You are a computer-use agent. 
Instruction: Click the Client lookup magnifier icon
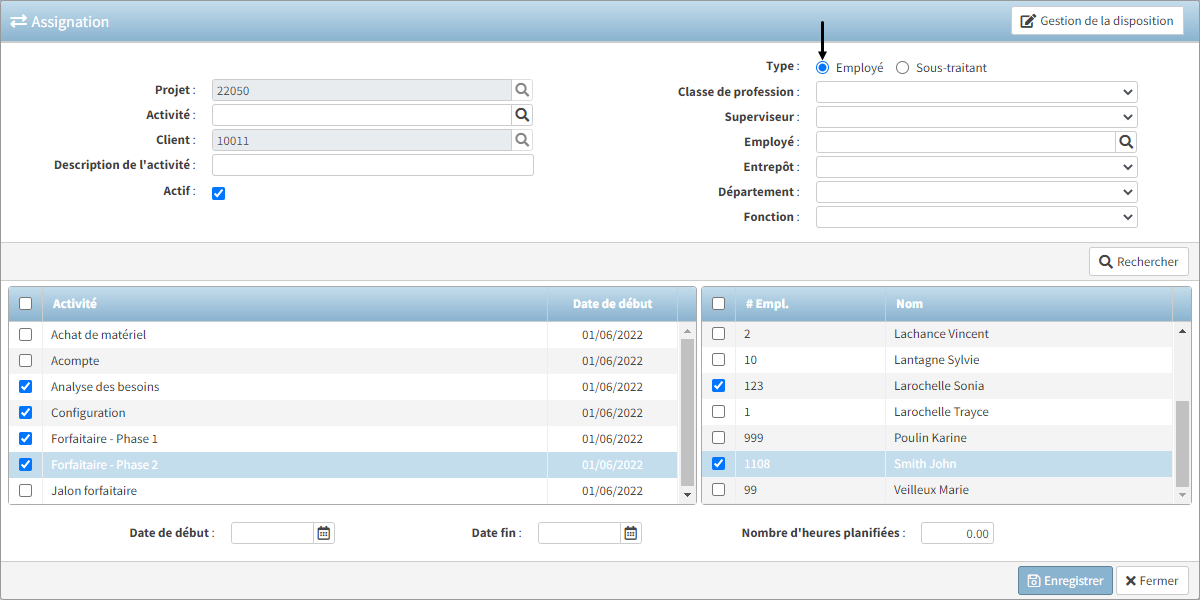pos(522,139)
